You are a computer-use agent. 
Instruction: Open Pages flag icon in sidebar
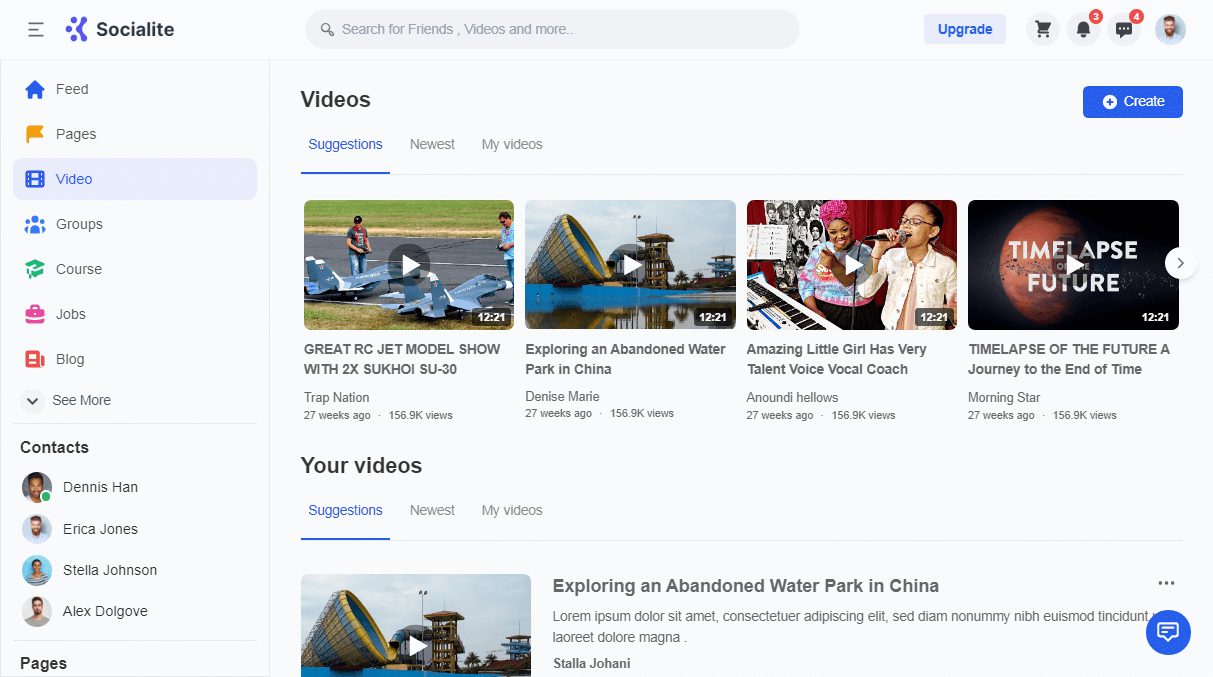pyautogui.click(x=35, y=134)
